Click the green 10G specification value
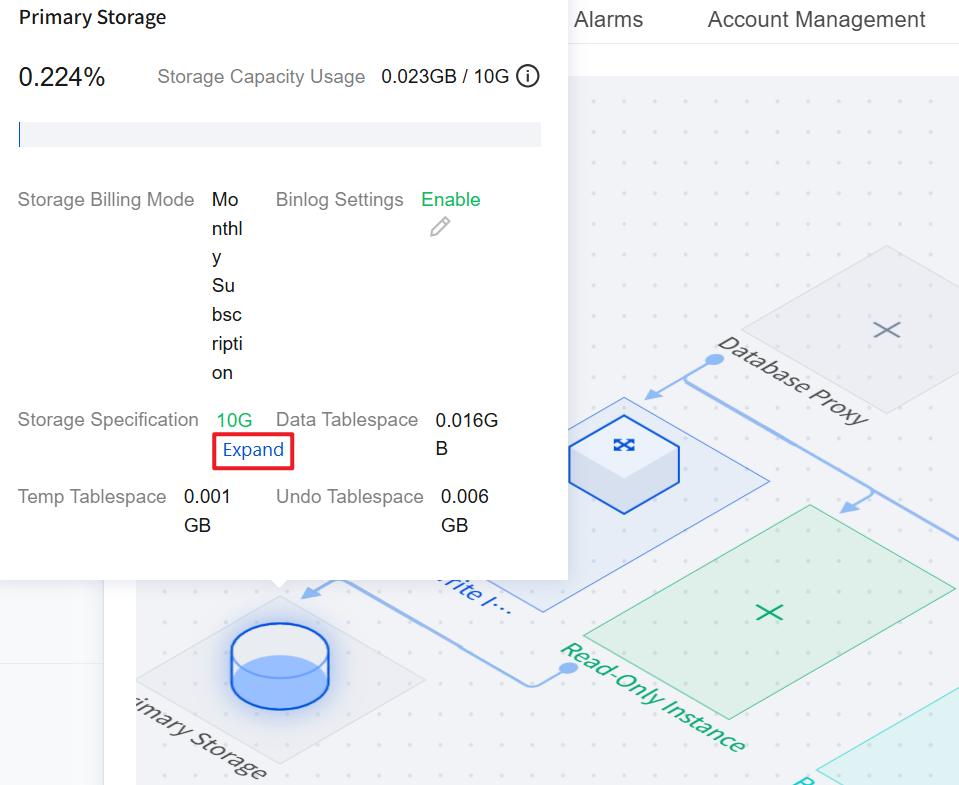 234,420
